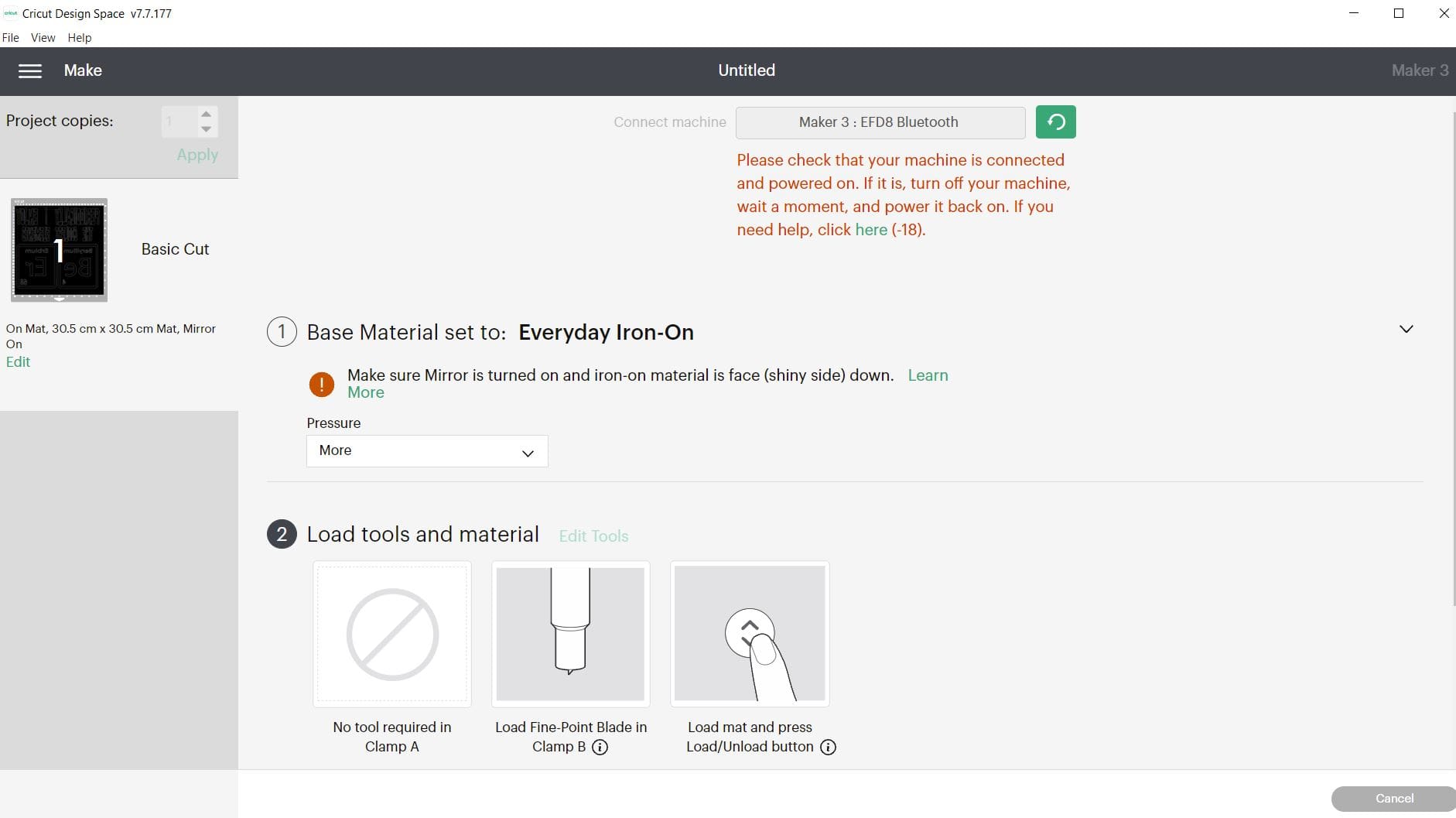The height and width of the screenshot is (818, 1456).
Task: Click the orange warning exclamation icon
Action: [322, 384]
